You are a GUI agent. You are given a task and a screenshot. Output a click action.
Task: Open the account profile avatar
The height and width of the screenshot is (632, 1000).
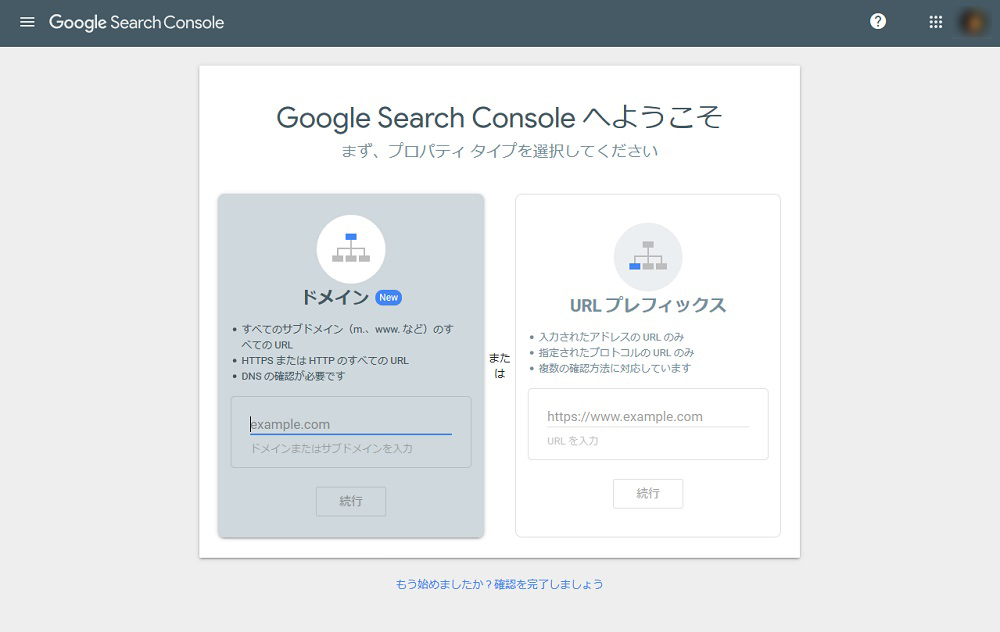tap(973, 22)
